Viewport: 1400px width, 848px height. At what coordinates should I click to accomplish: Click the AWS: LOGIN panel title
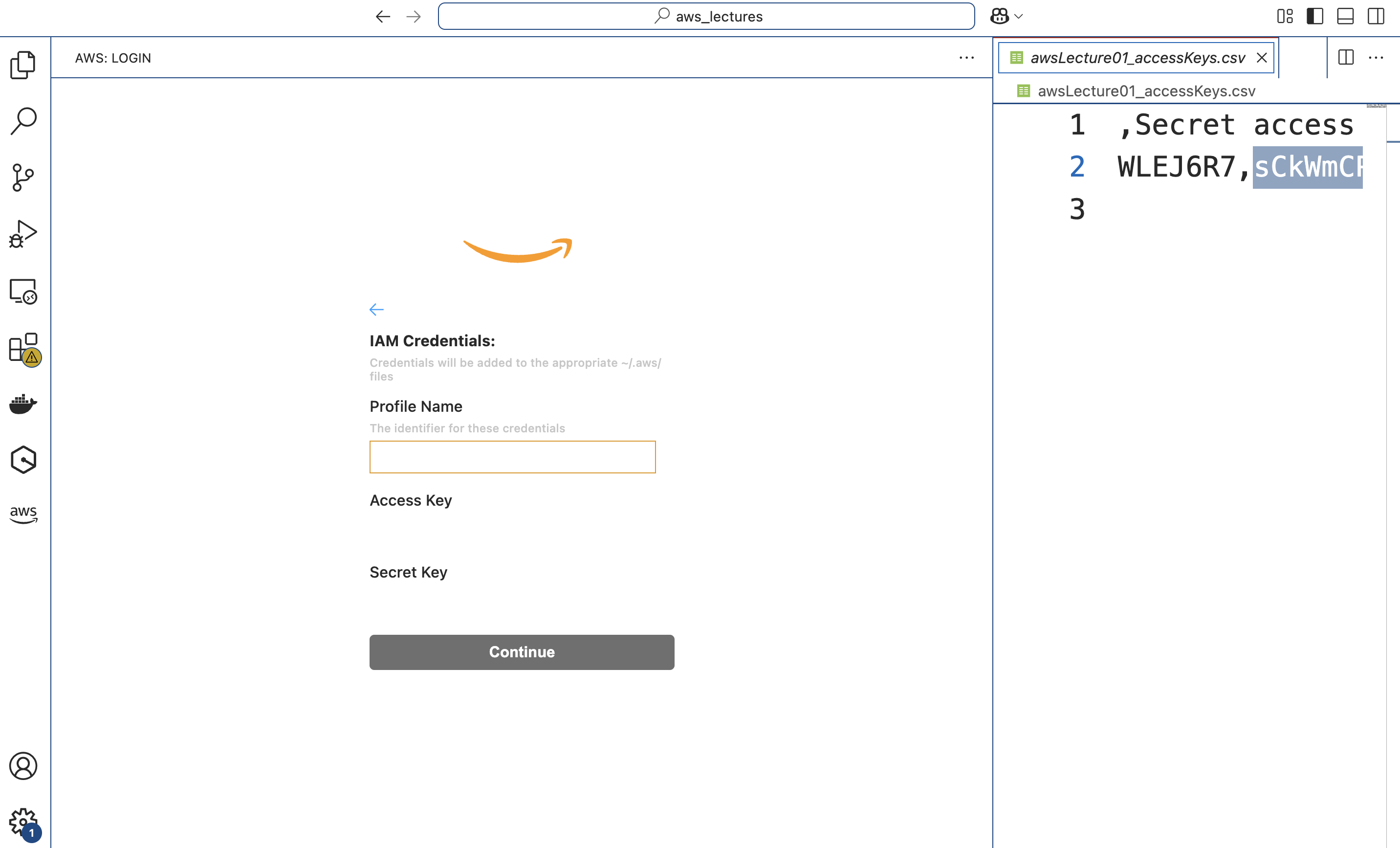[113, 58]
